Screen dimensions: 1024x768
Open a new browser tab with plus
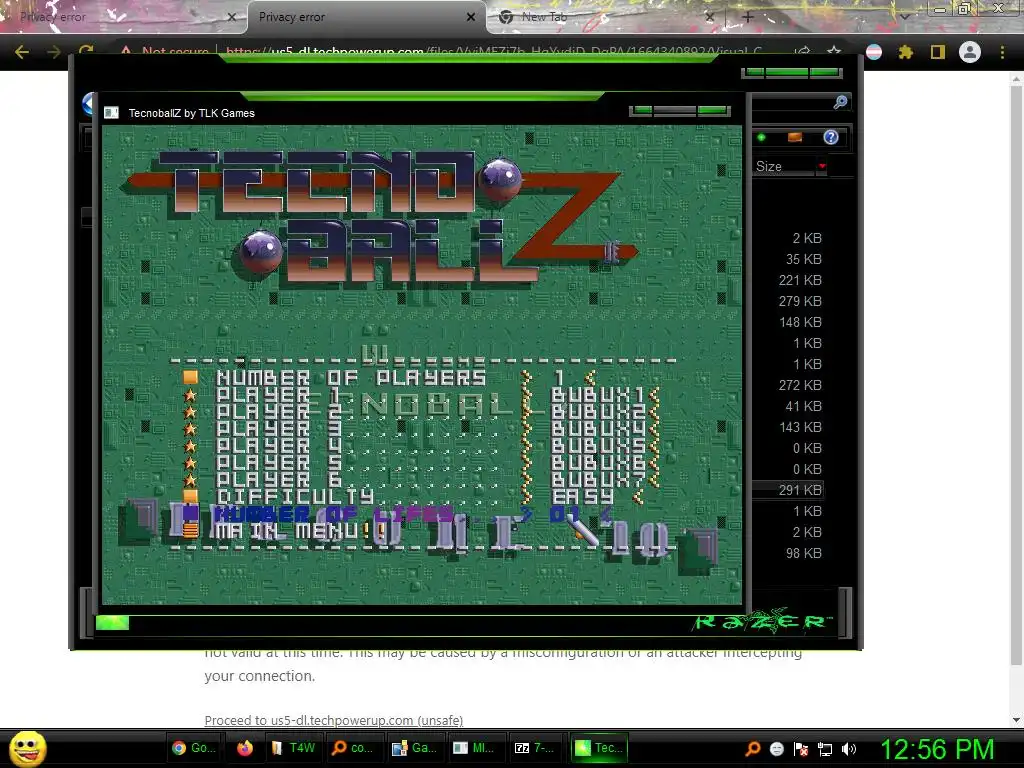click(748, 17)
